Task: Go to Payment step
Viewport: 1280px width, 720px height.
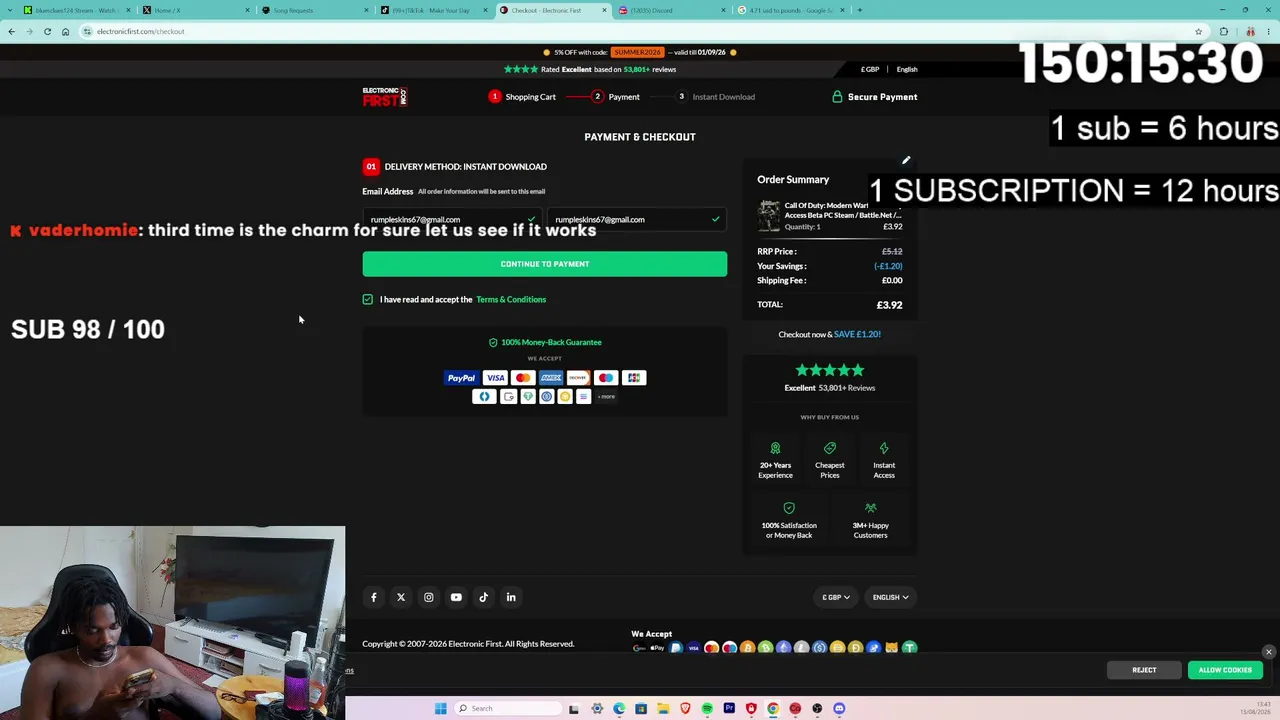Action: [615, 97]
